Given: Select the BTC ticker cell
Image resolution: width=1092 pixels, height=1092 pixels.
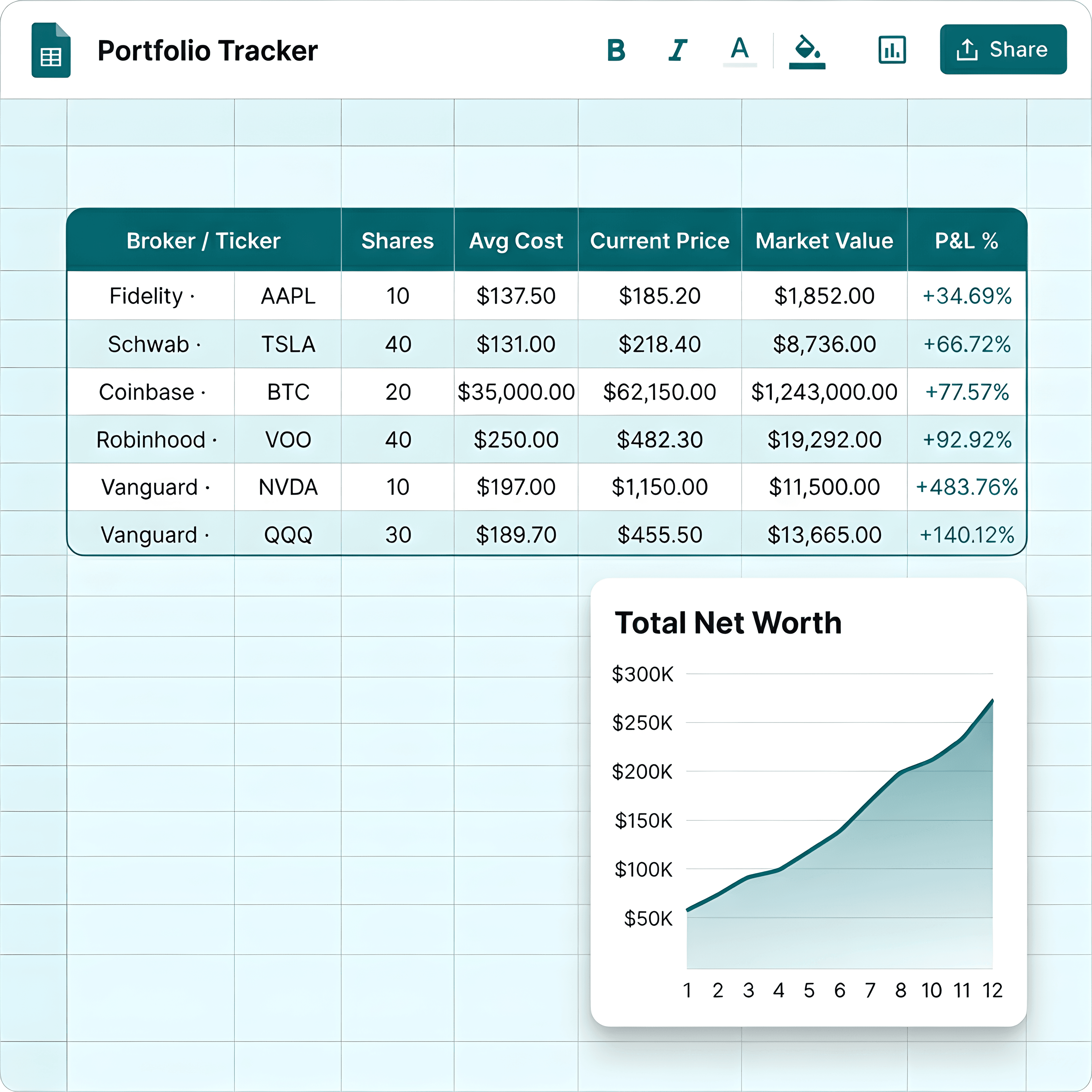Looking at the screenshot, I should pyautogui.click(x=288, y=392).
